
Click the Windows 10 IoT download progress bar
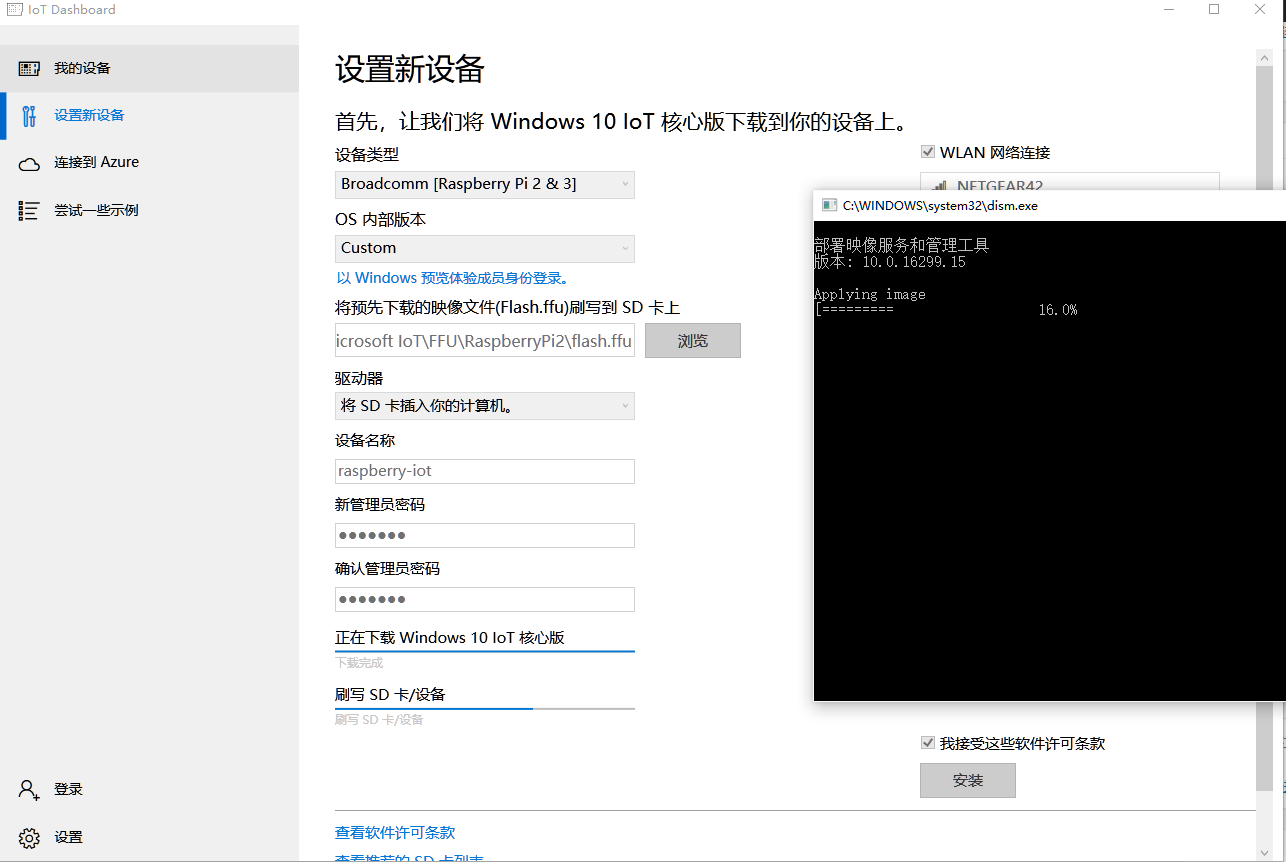[484, 651]
